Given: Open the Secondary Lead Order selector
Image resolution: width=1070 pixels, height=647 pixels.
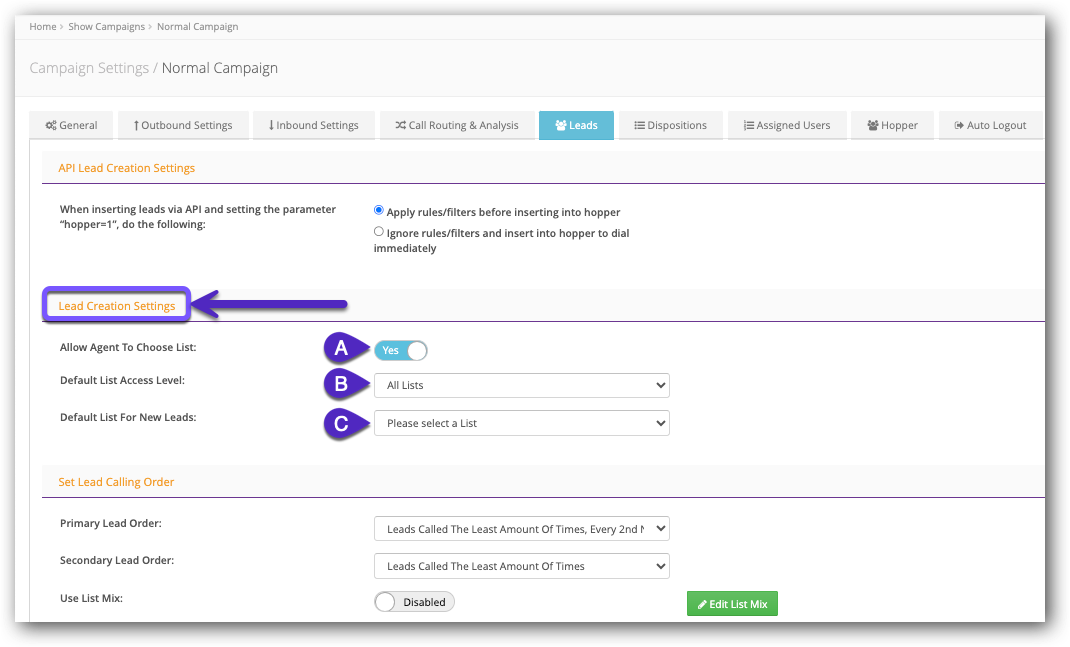Looking at the screenshot, I should point(521,565).
